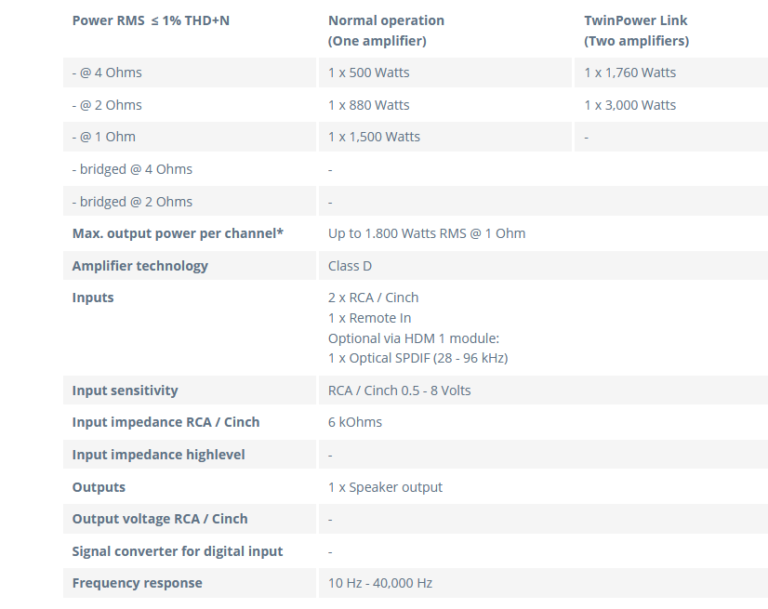Click the '- bridged @ 4 Ohms' row label
The height and width of the screenshot is (609, 768).
point(132,169)
